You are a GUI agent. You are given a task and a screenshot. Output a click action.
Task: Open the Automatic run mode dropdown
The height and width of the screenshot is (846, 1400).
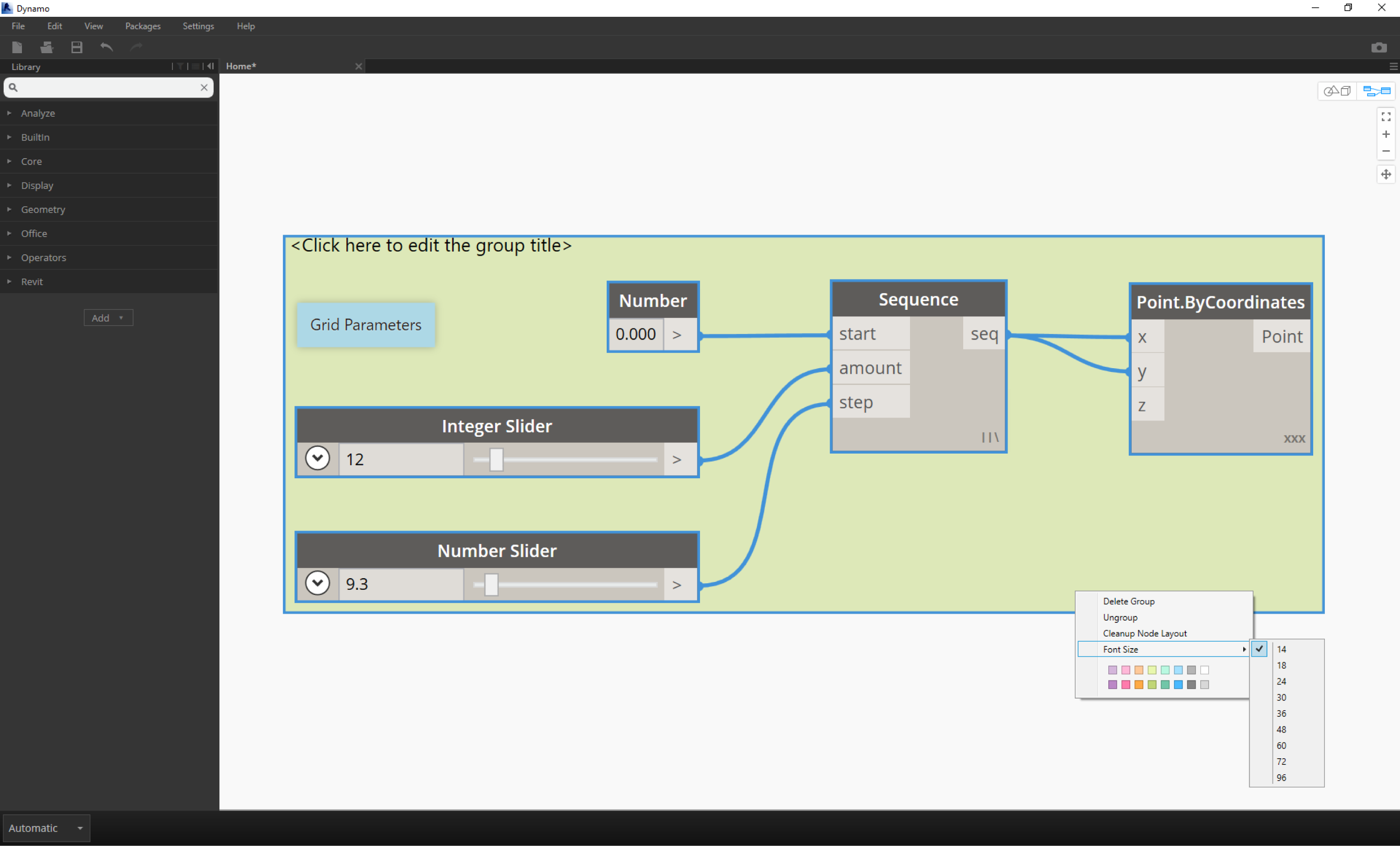coord(47,828)
